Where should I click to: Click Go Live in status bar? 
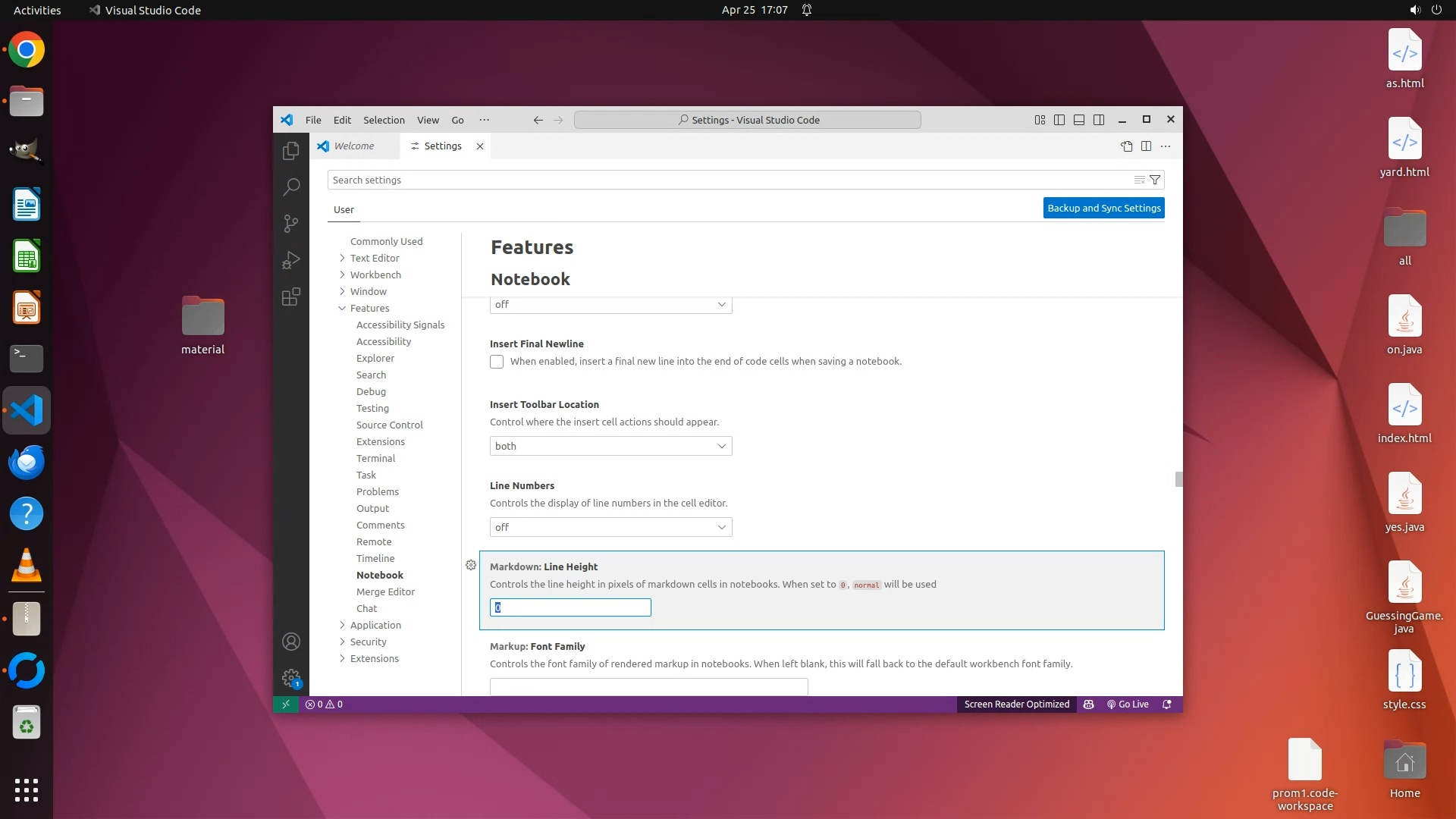click(x=1128, y=704)
